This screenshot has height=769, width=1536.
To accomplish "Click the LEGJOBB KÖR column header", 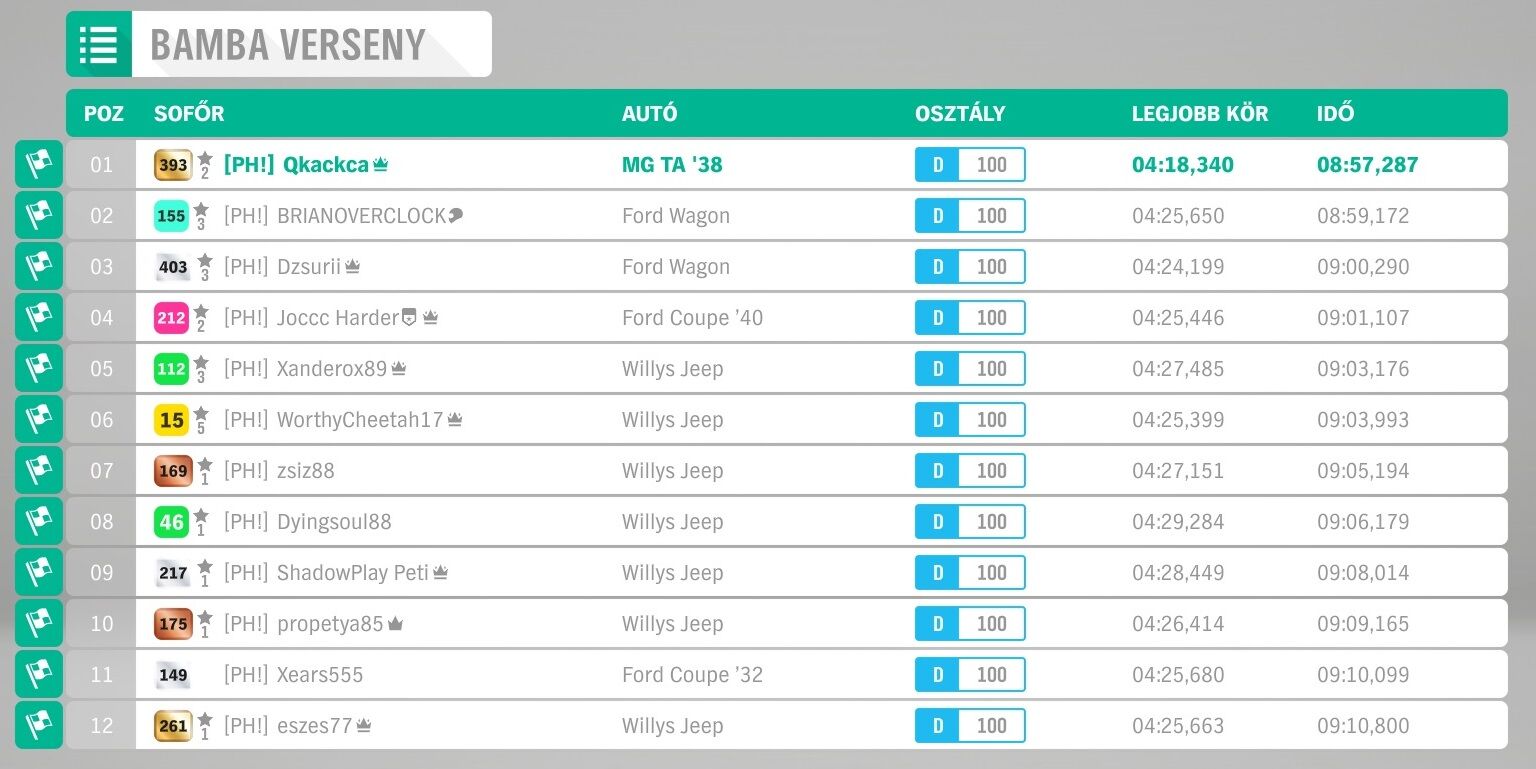I will tap(1200, 113).
